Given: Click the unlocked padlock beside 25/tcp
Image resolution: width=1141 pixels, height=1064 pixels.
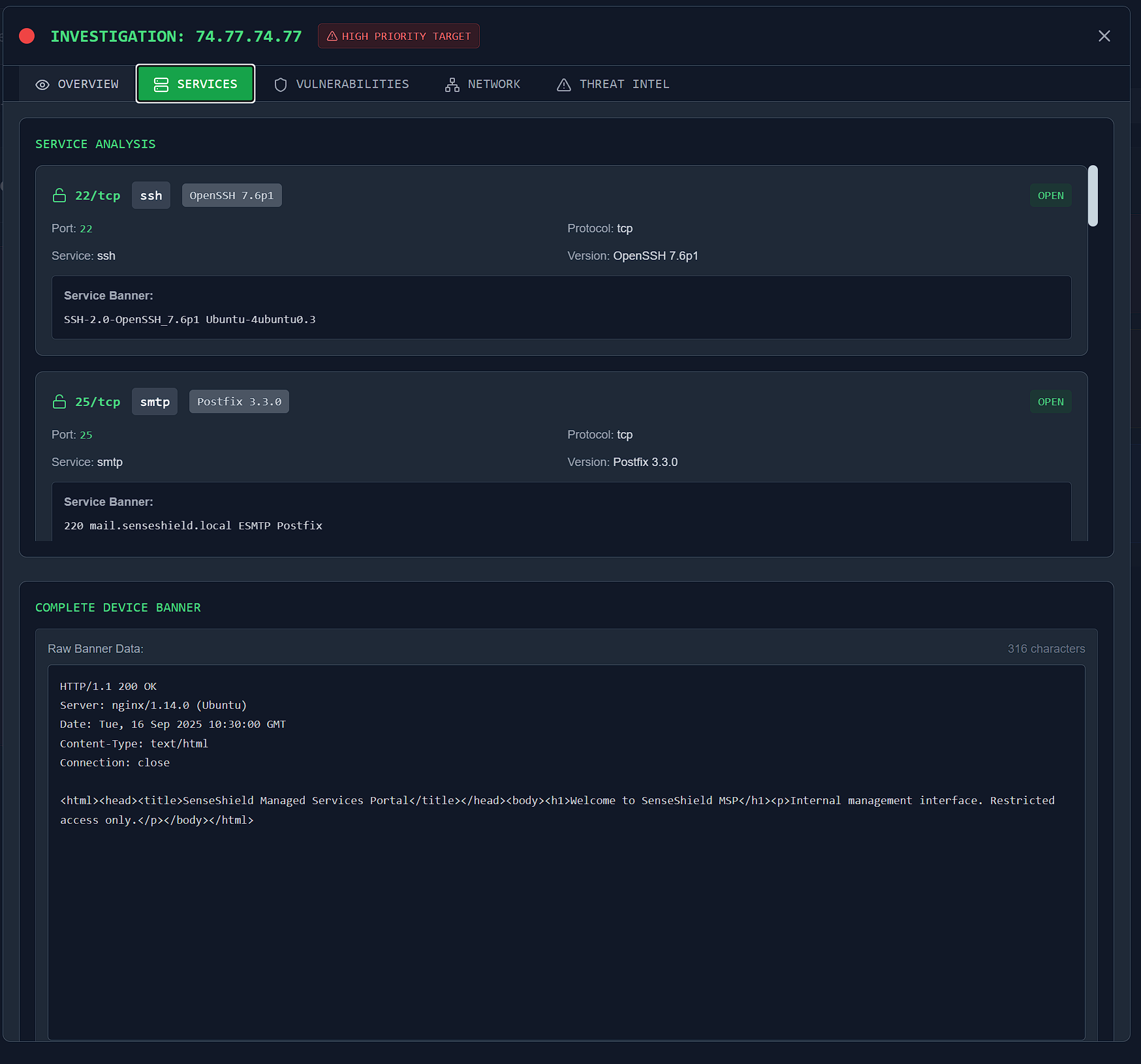Looking at the screenshot, I should tap(59, 401).
